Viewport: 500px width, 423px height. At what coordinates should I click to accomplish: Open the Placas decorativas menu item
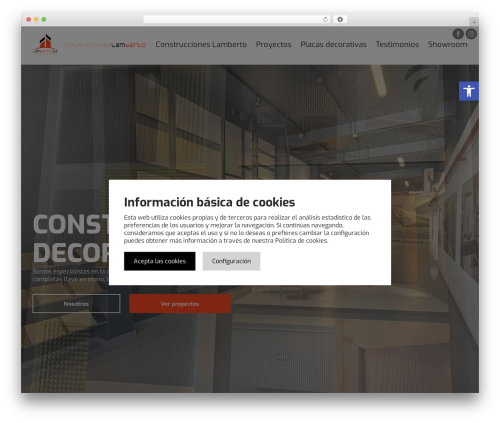coord(333,44)
